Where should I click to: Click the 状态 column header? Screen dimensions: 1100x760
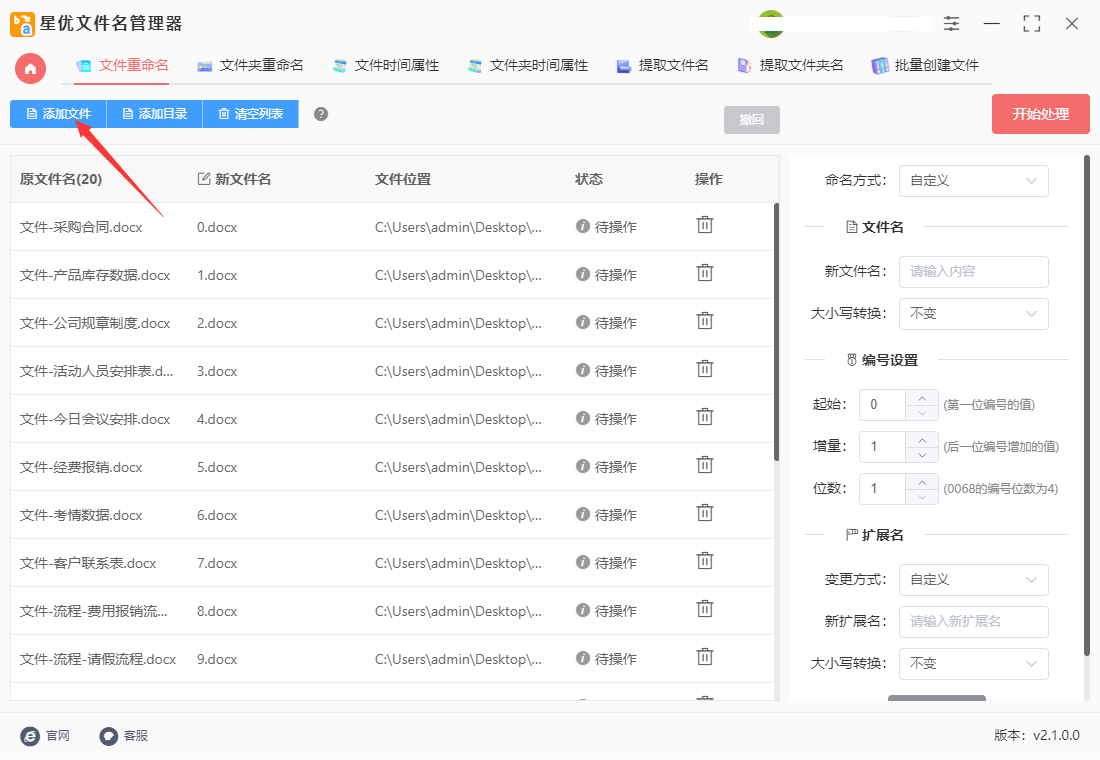click(589, 179)
